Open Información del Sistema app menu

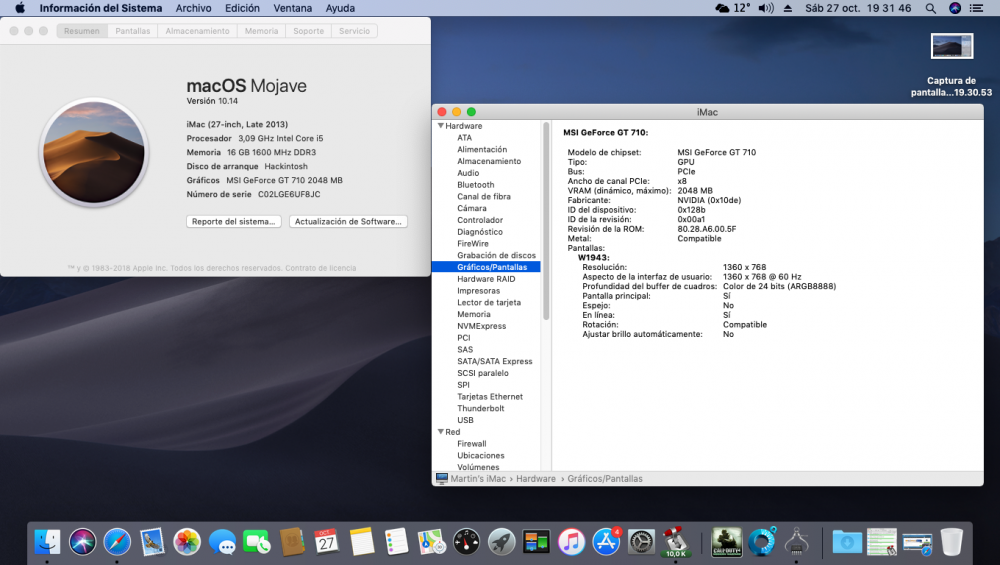click(x=101, y=8)
